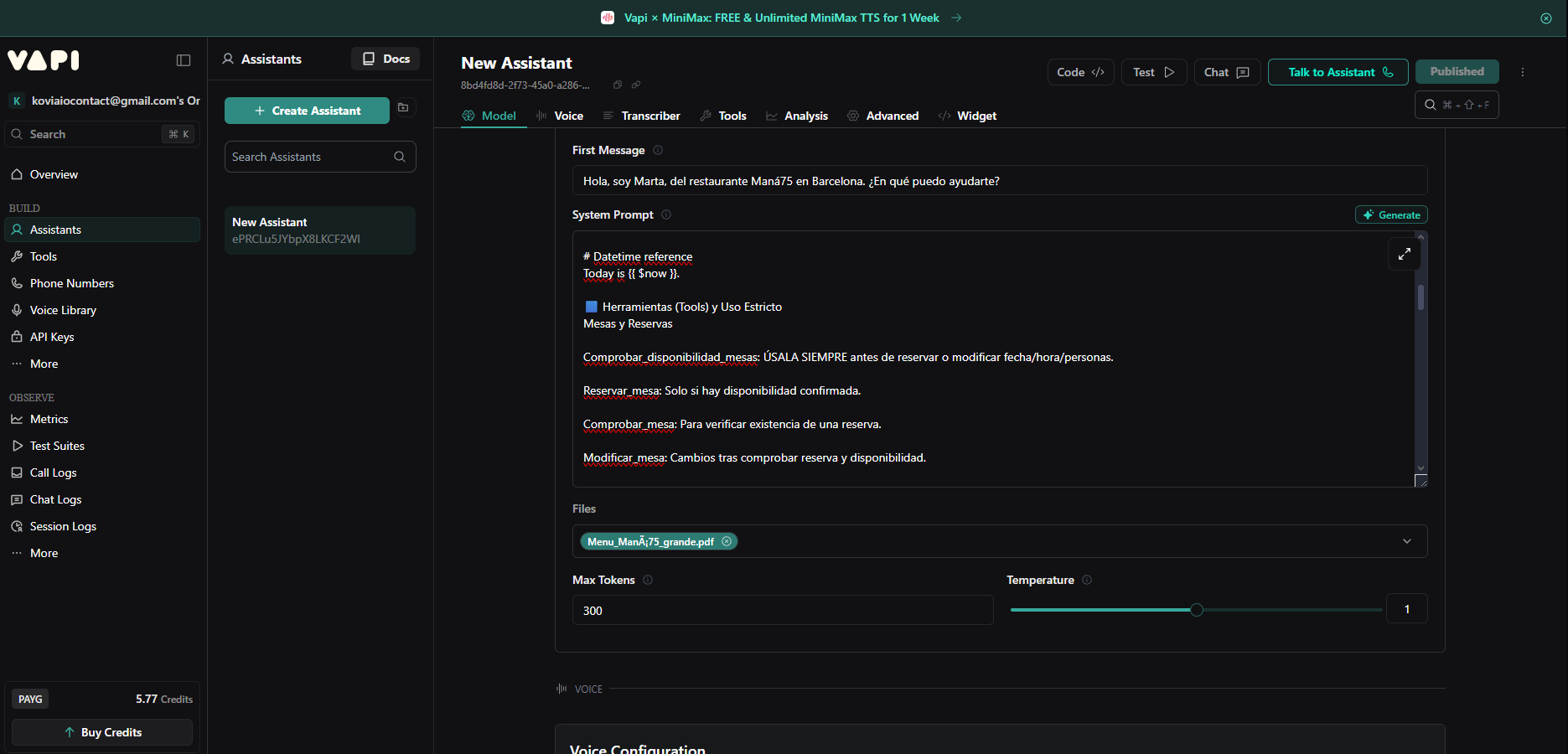The width and height of the screenshot is (1568, 754).
Task: Expand the Files dropdown
Action: click(1406, 541)
